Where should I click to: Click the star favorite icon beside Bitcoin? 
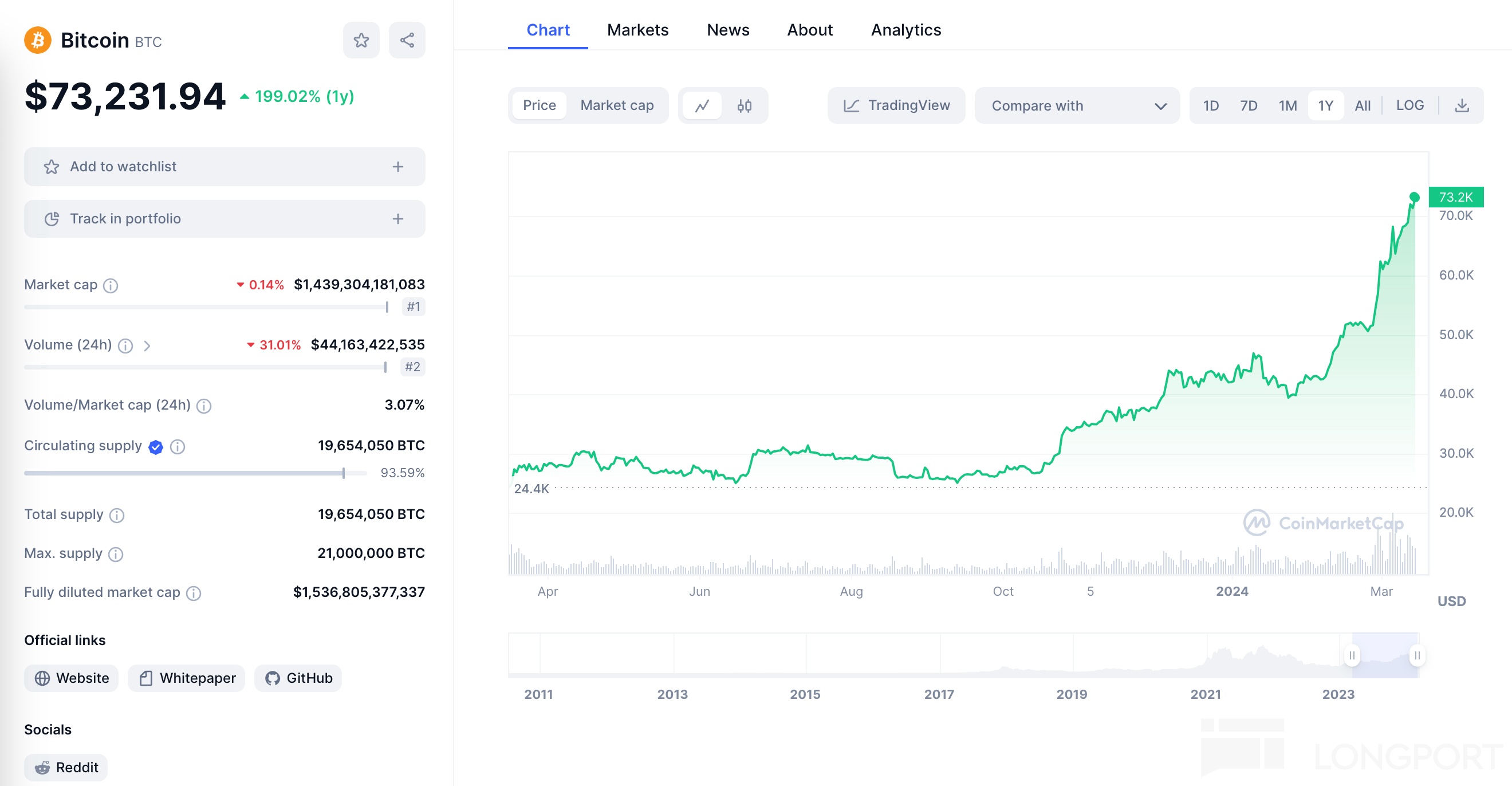(x=361, y=40)
